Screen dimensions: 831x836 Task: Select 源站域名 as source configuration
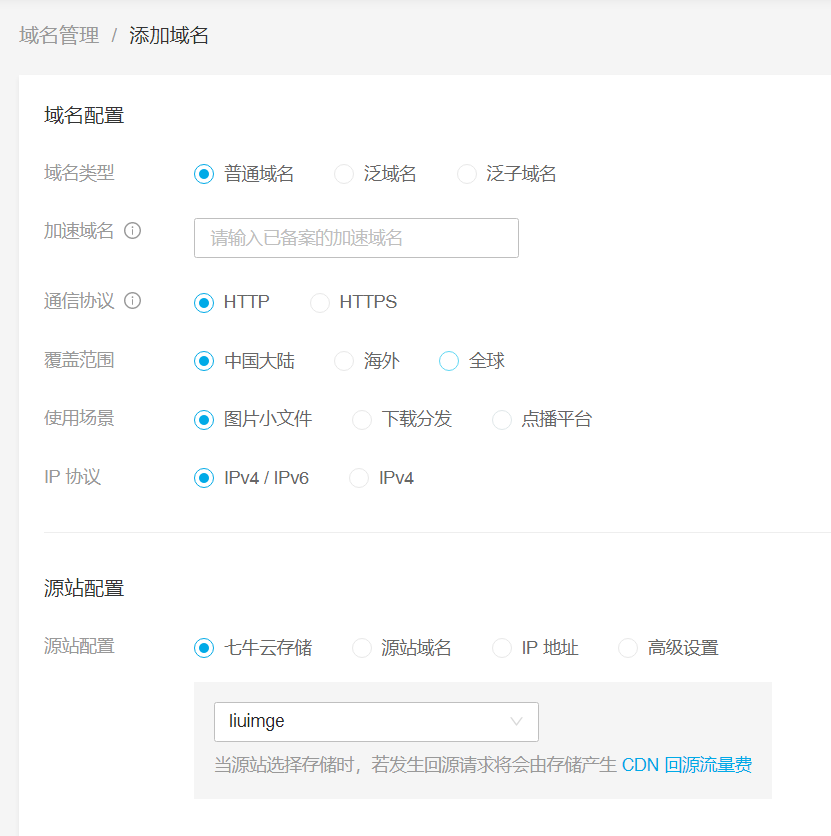coord(361,647)
